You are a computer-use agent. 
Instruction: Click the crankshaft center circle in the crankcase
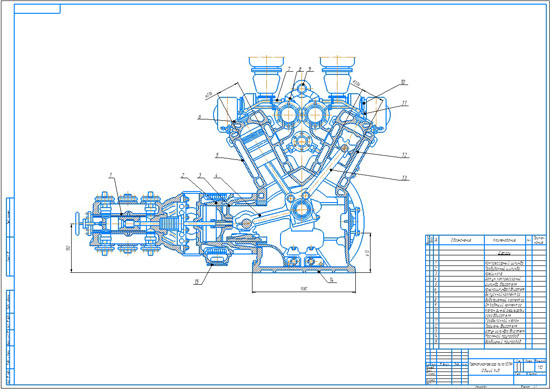(x=301, y=210)
